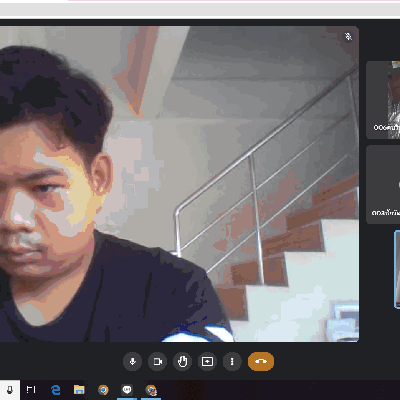Select the main speaker video tile
400x400 pixels.
pos(179,184)
